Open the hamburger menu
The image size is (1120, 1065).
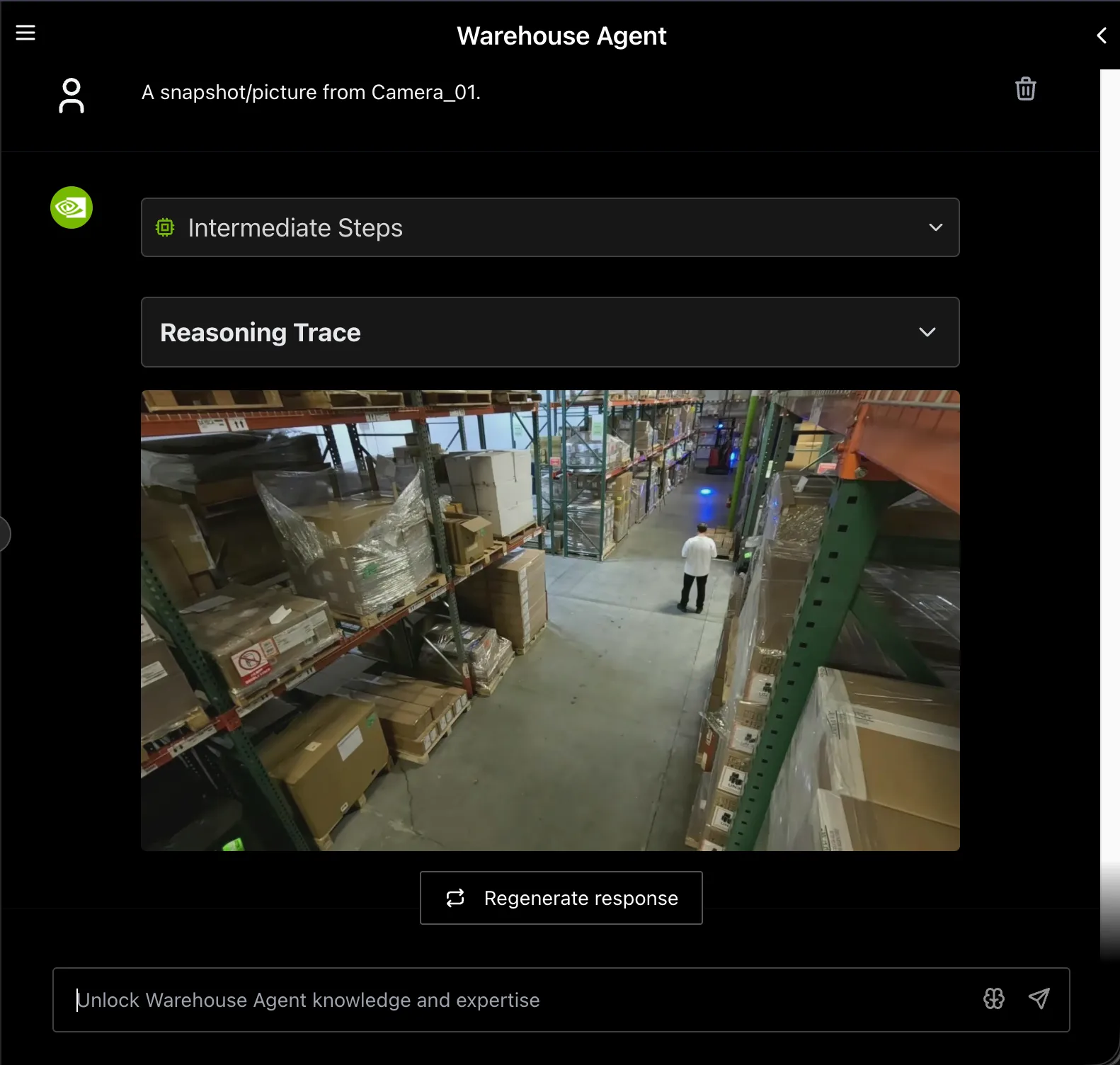25,33
